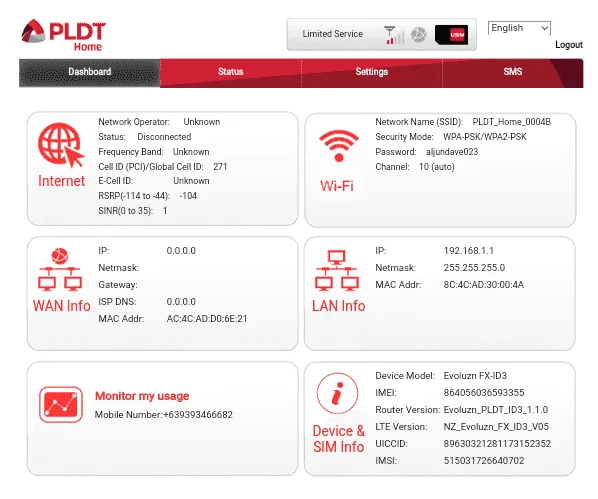Open the LAN Info network icon
598x499 pixels.
pos(337,270)
